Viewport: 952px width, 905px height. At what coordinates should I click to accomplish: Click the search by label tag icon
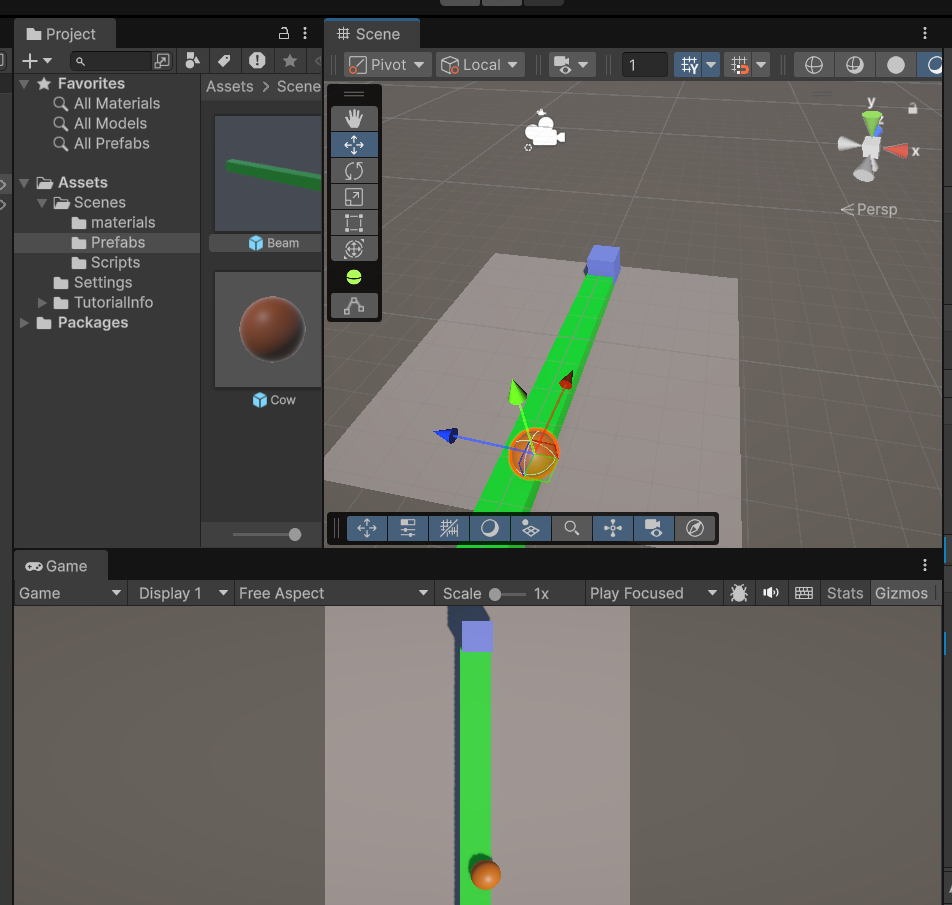point(225,61)
